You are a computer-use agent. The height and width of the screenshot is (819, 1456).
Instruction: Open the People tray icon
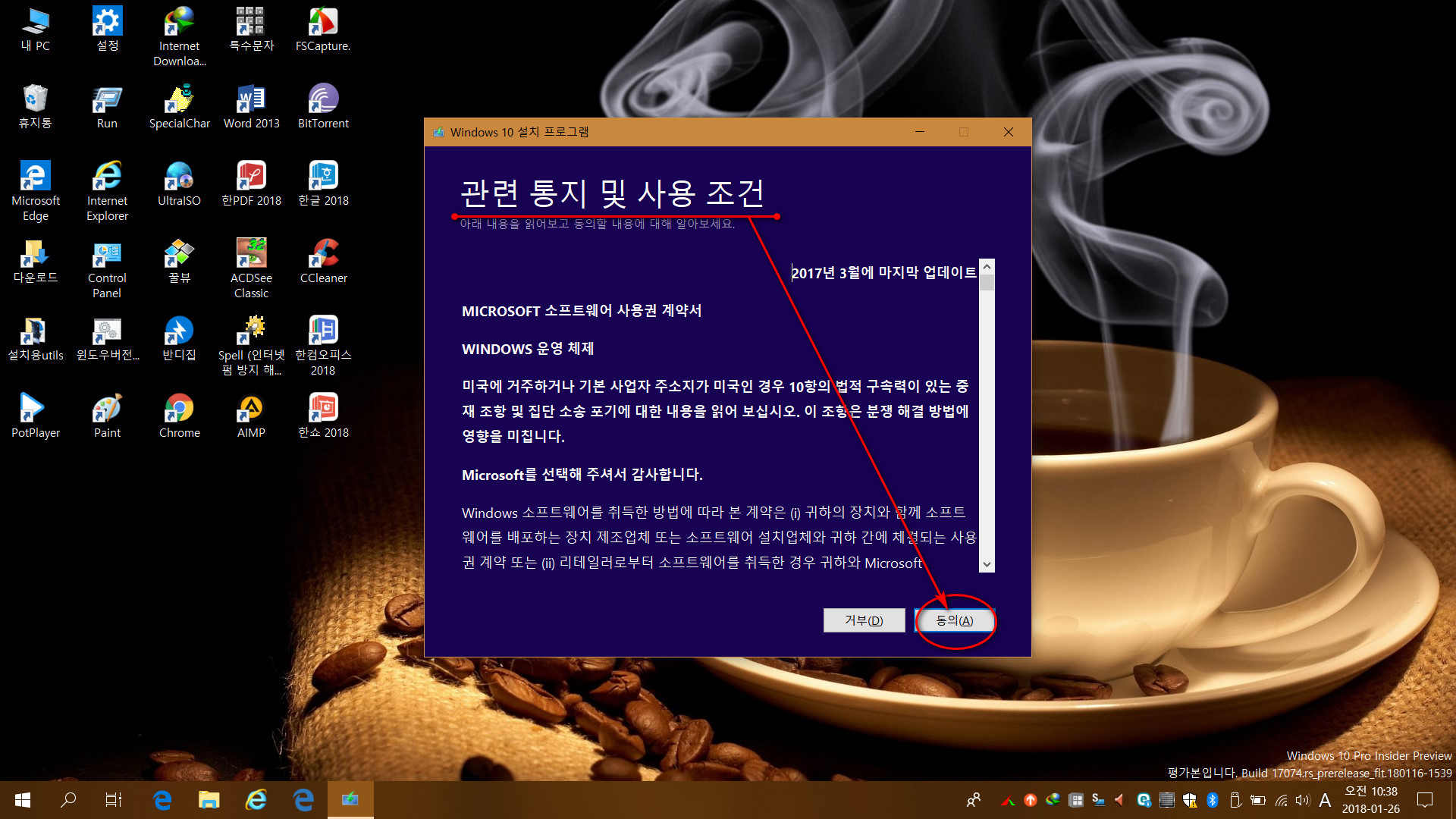(974, 800)
